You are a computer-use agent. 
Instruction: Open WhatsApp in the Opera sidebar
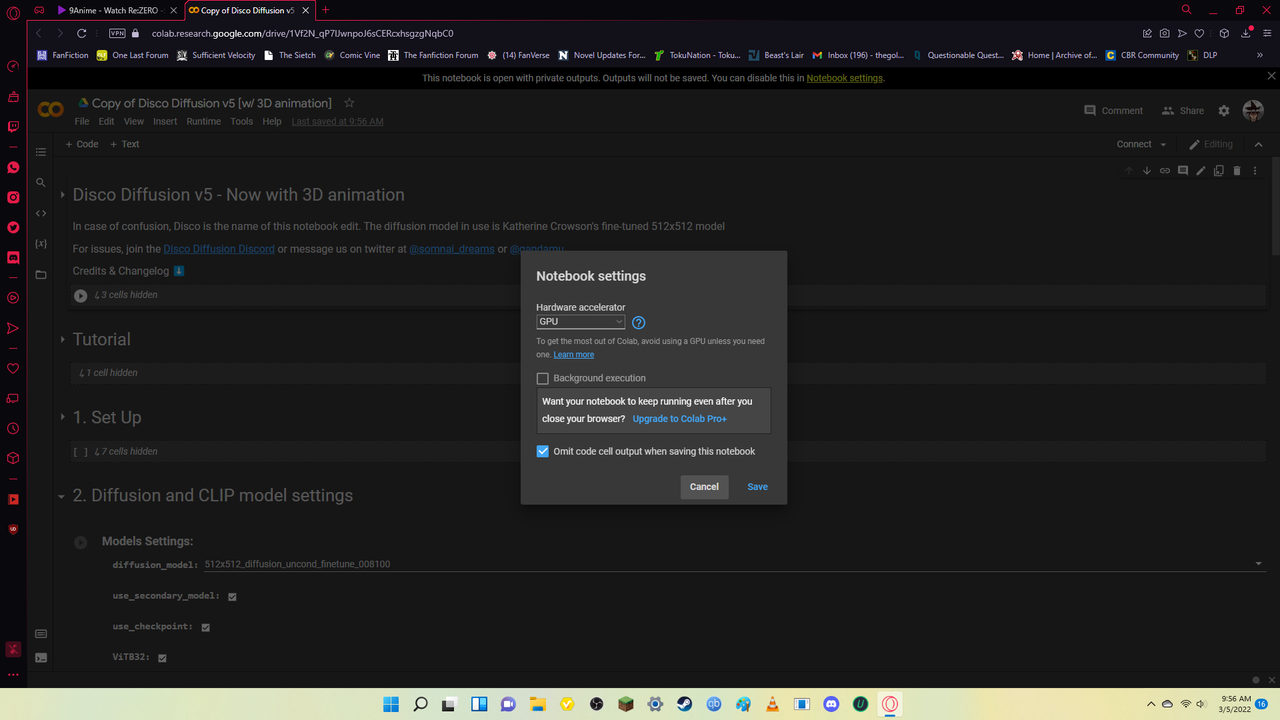(x=13, y=167)
